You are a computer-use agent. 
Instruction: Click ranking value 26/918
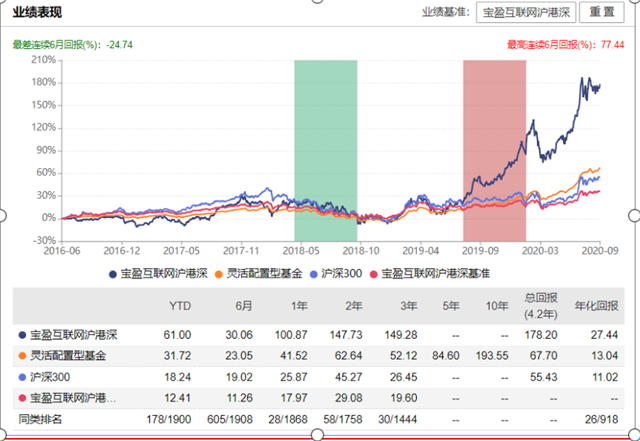click(x=602, y=419)
